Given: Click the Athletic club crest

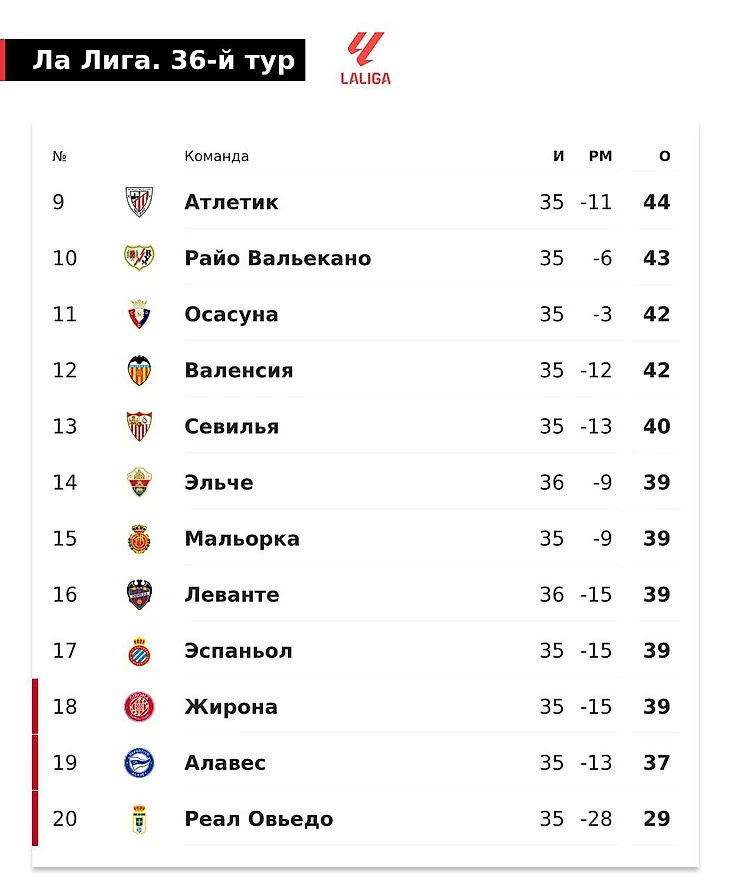Looking at the screenshot, I should click(139, 202).
